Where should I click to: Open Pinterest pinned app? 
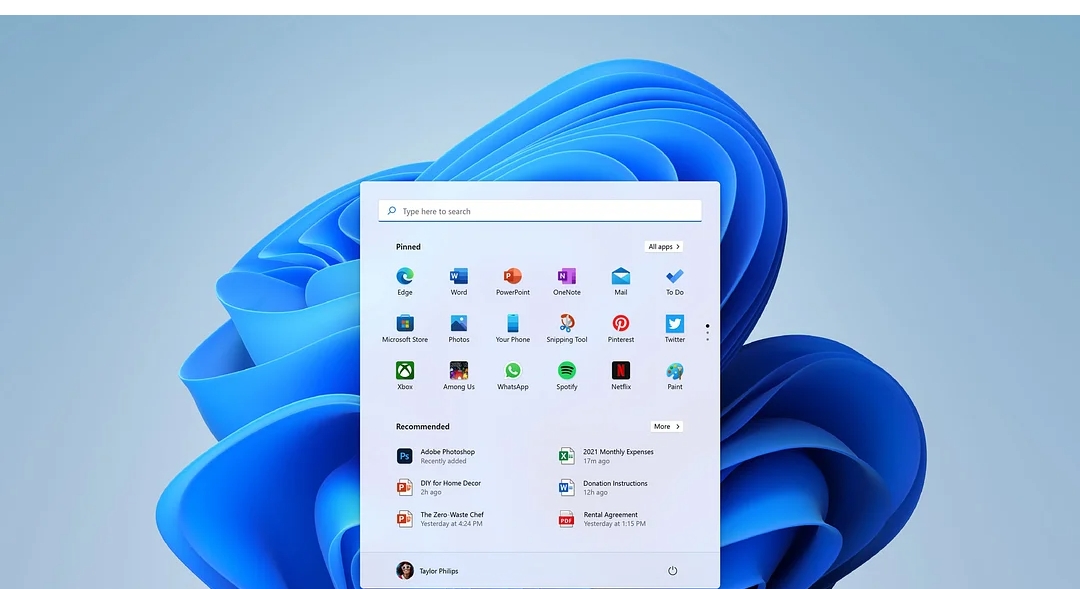tap(621, 323)
